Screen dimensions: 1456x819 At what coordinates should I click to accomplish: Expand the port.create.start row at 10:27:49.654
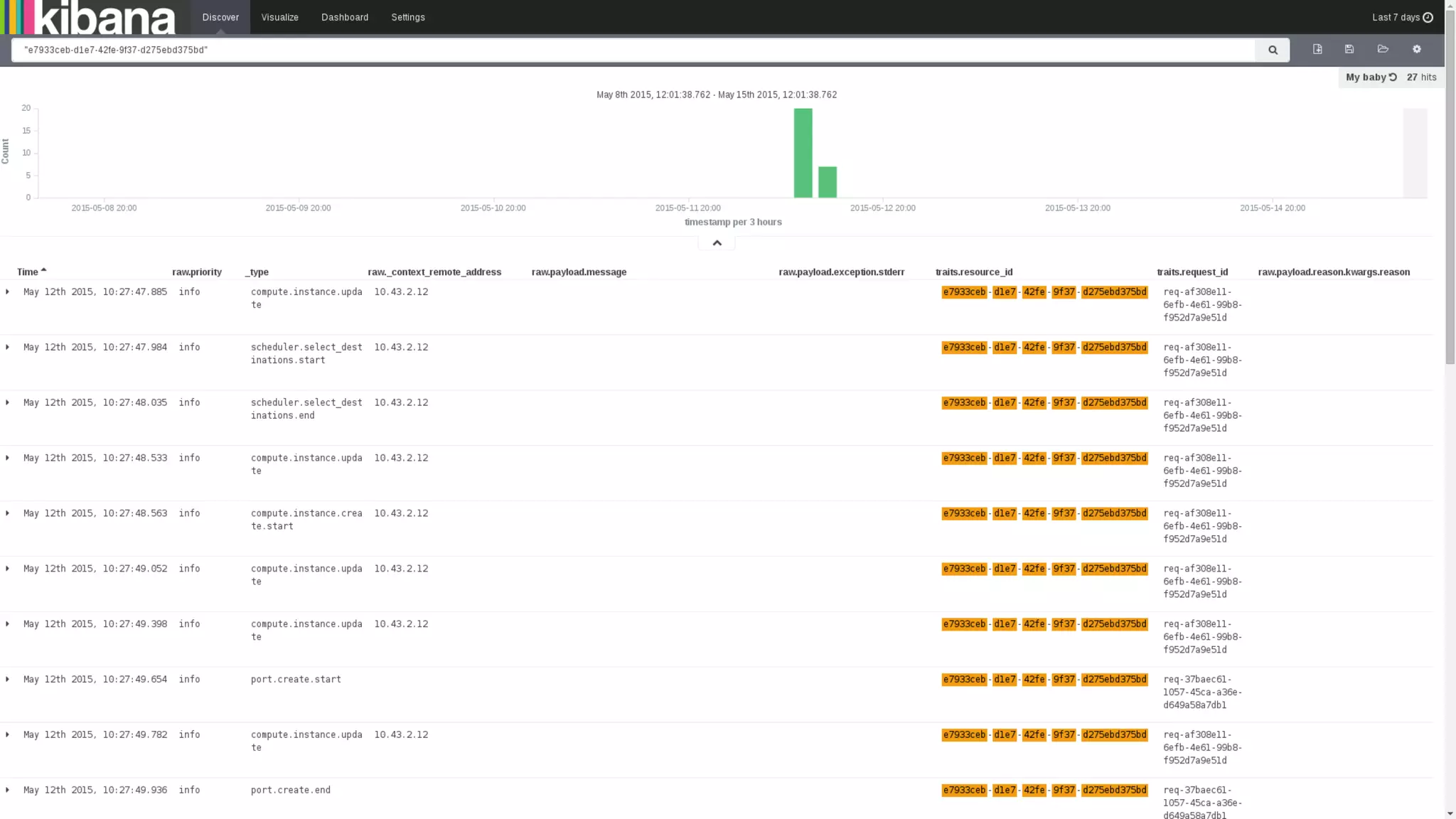8,680
